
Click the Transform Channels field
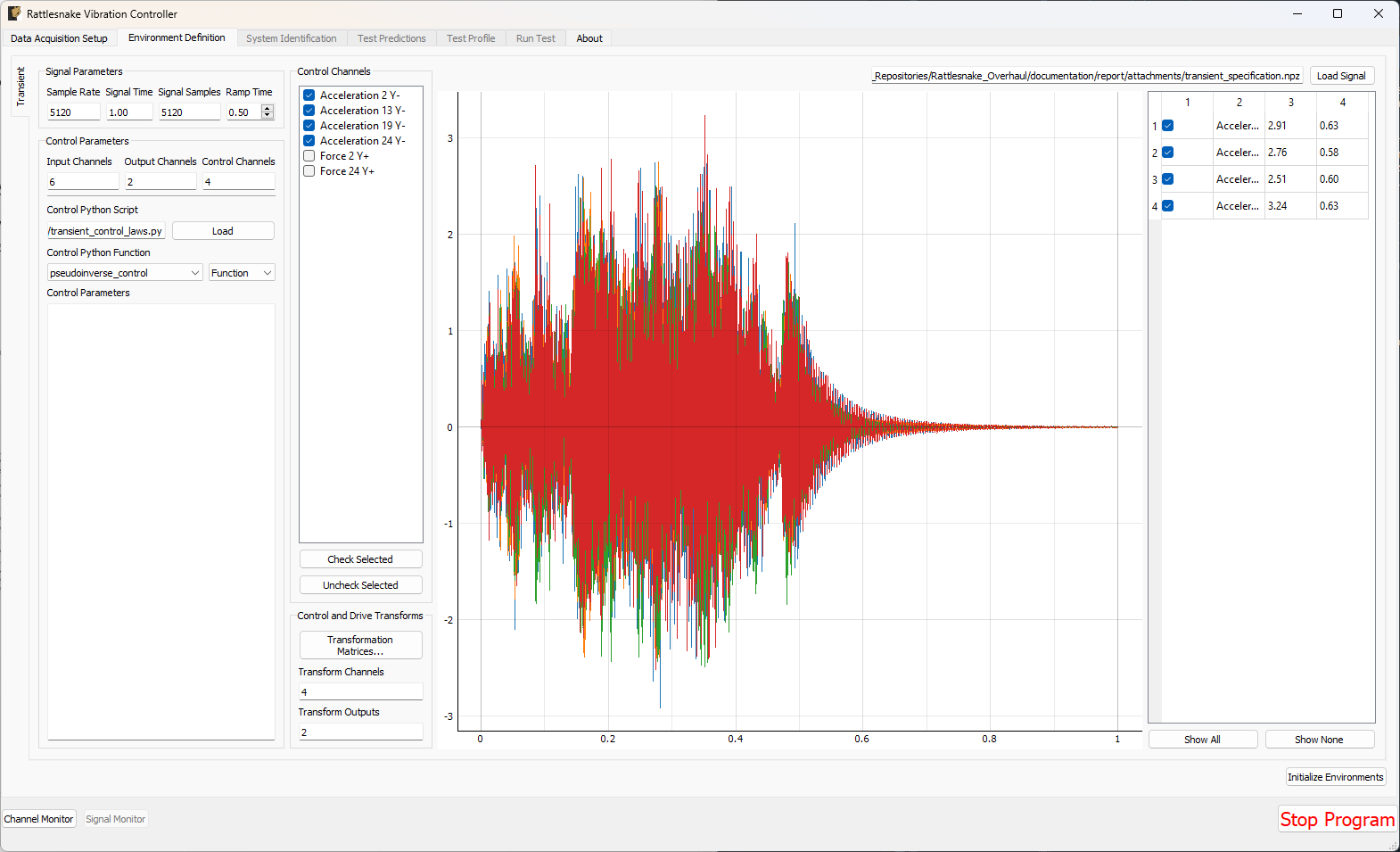(x=360, y=692)
